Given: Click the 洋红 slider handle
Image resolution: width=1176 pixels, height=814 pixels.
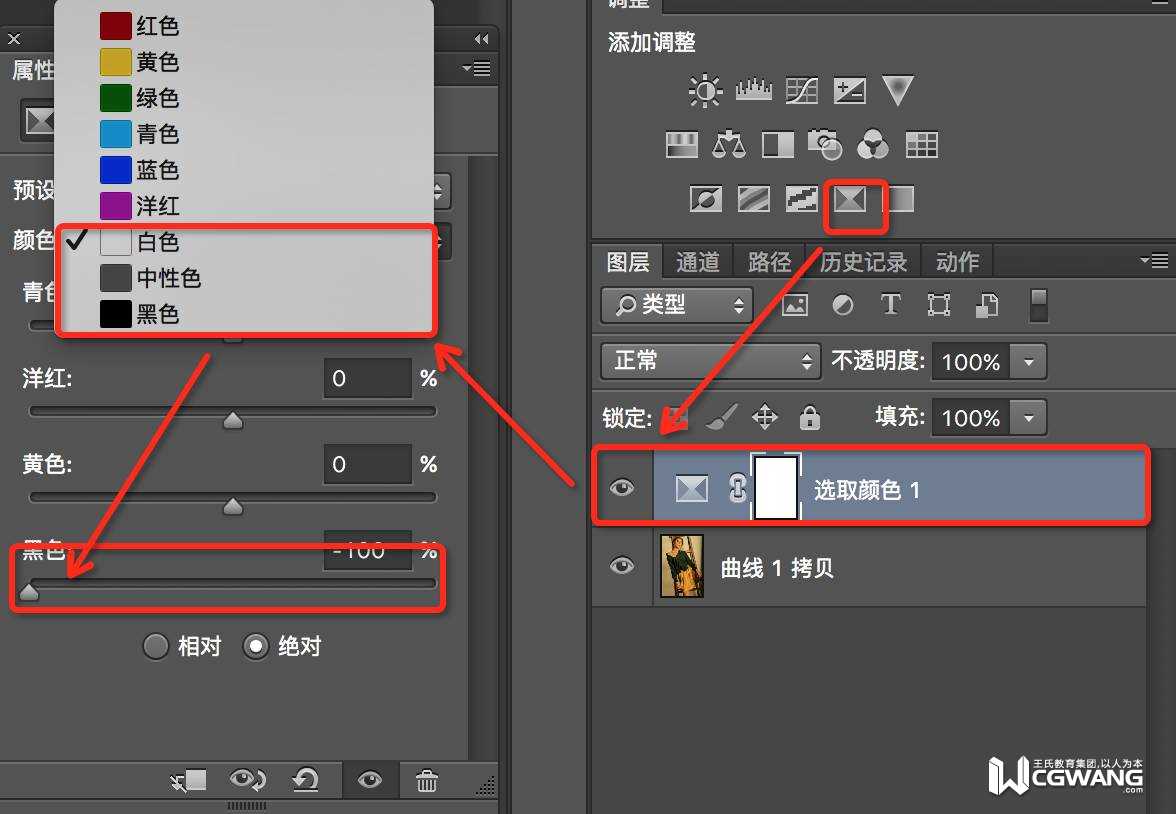Looking at the screenshot, I should tap(233, 419).
